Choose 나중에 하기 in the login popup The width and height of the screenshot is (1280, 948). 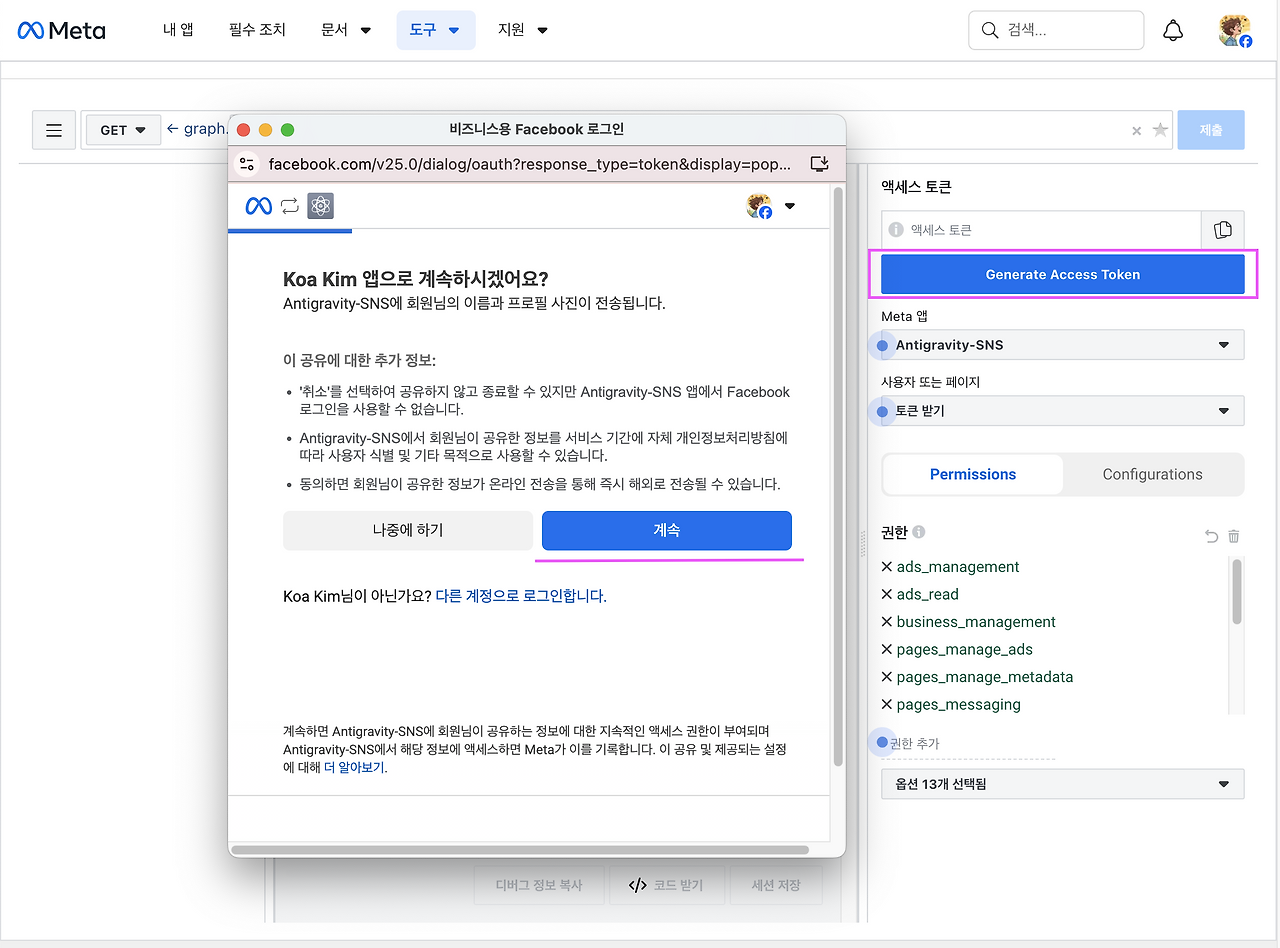408,531
